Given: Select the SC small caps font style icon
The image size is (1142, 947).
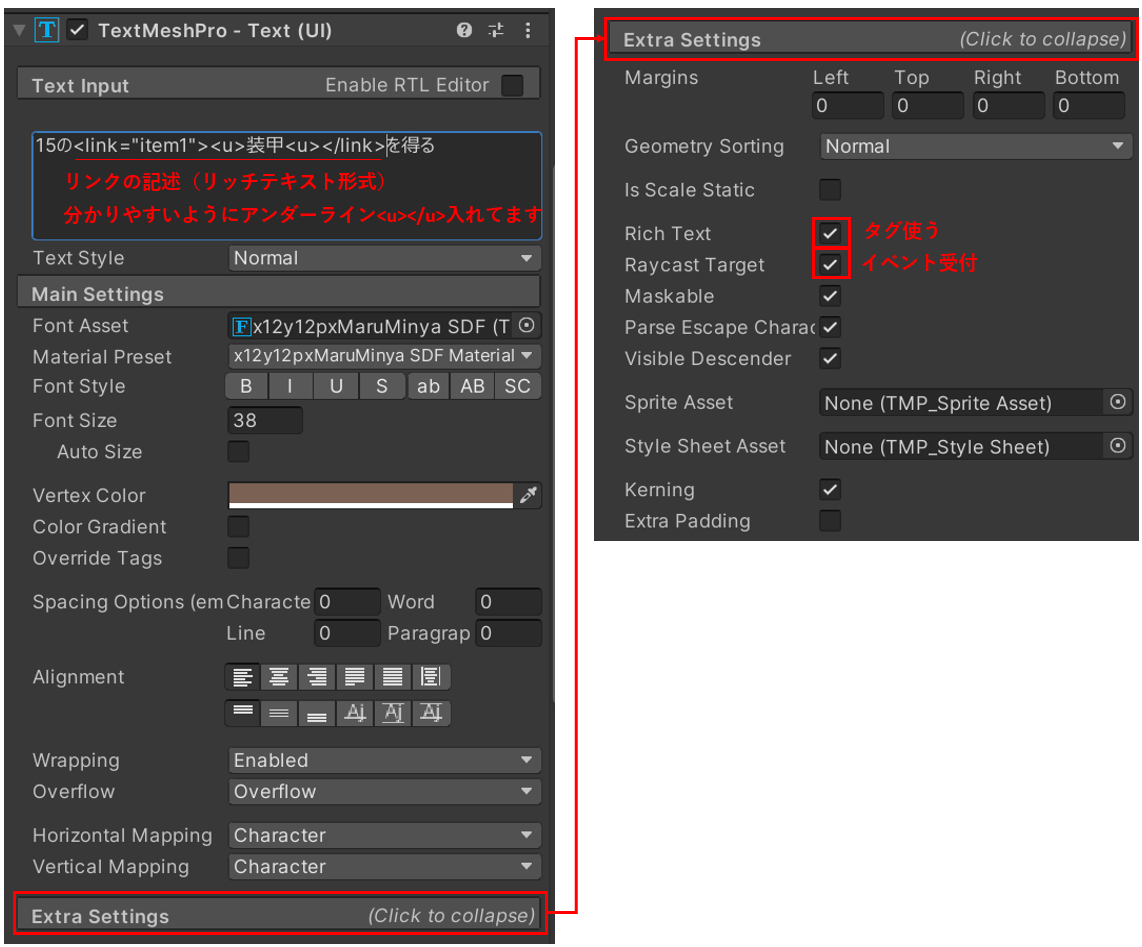Looking at the screenshot, I should tap(517, 386).
